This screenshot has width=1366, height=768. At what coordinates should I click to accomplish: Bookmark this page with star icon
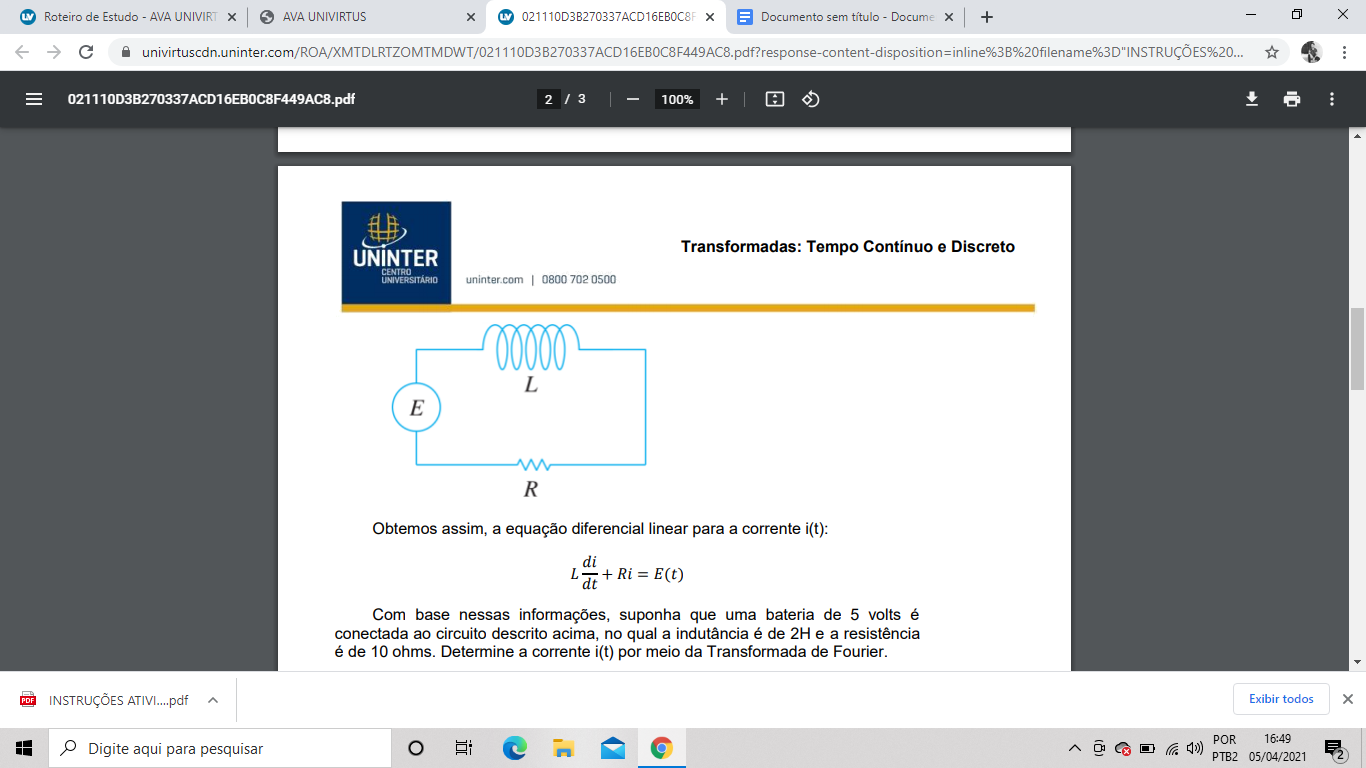click(x=1272, y=52)
